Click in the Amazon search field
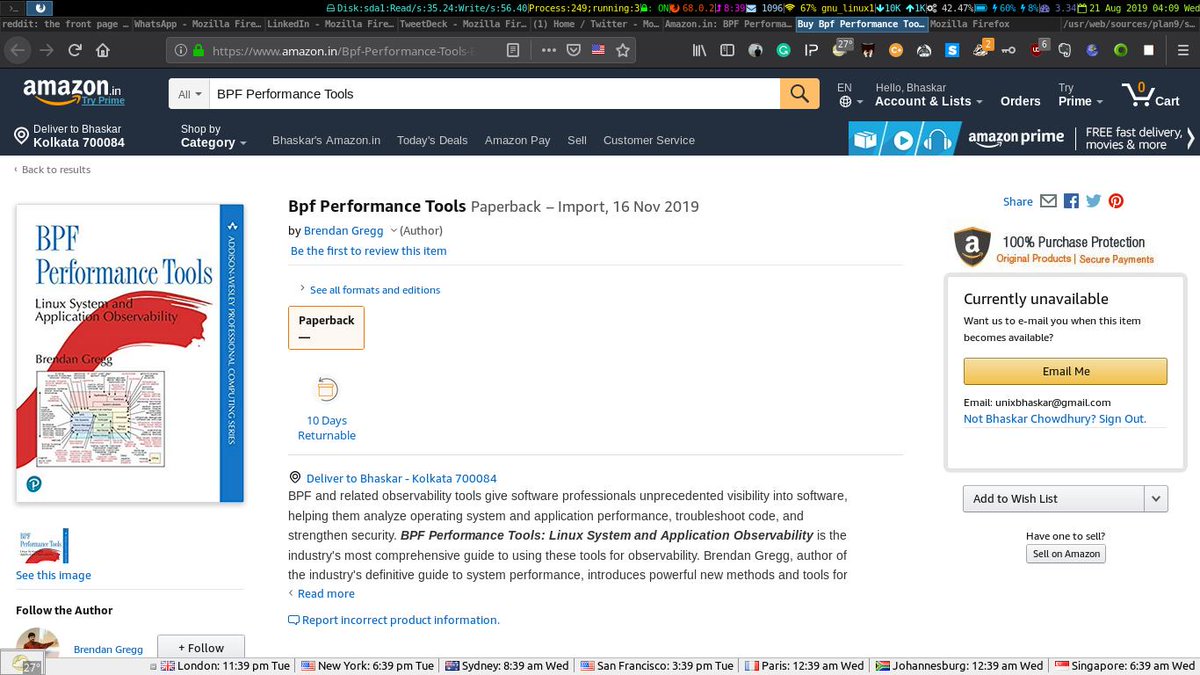Image resolution: width=1200 pixels, height=675 pixels. pyautogui.click(x=494, y=94)
